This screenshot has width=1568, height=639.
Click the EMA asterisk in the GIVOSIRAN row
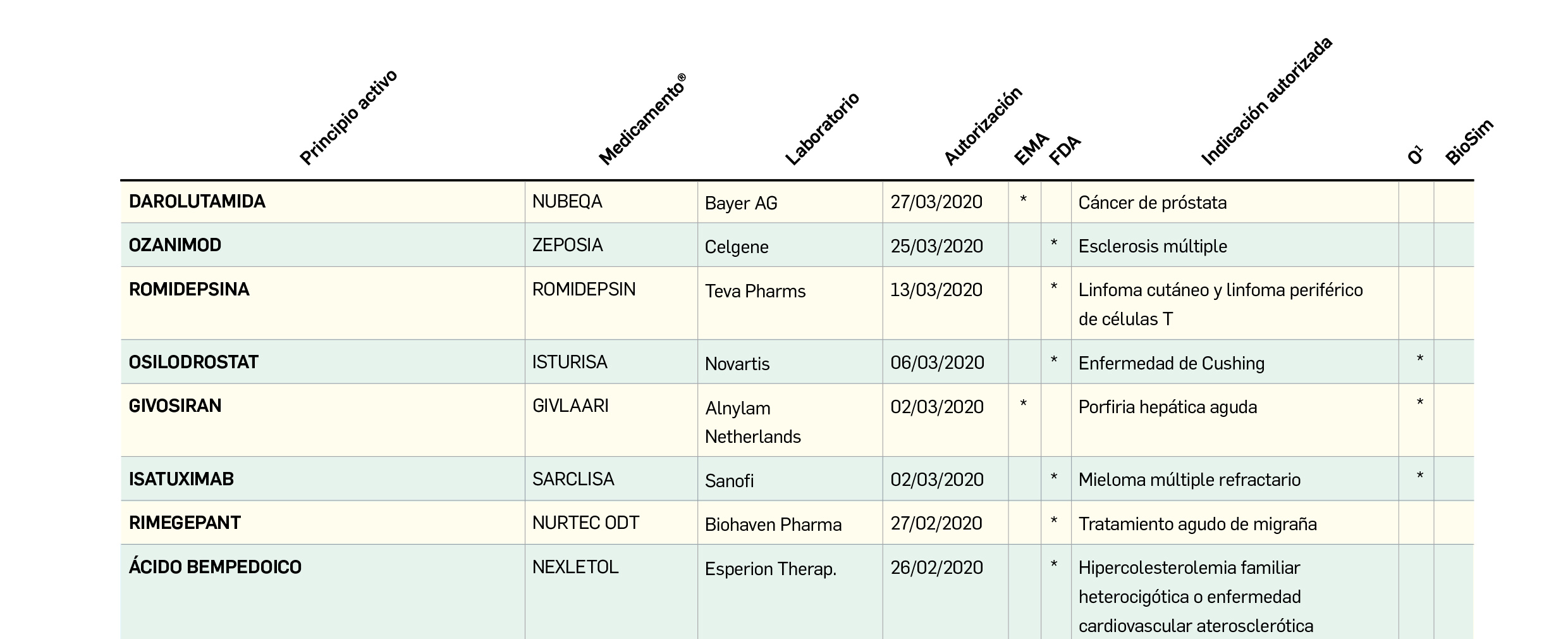coord(1024,404)
